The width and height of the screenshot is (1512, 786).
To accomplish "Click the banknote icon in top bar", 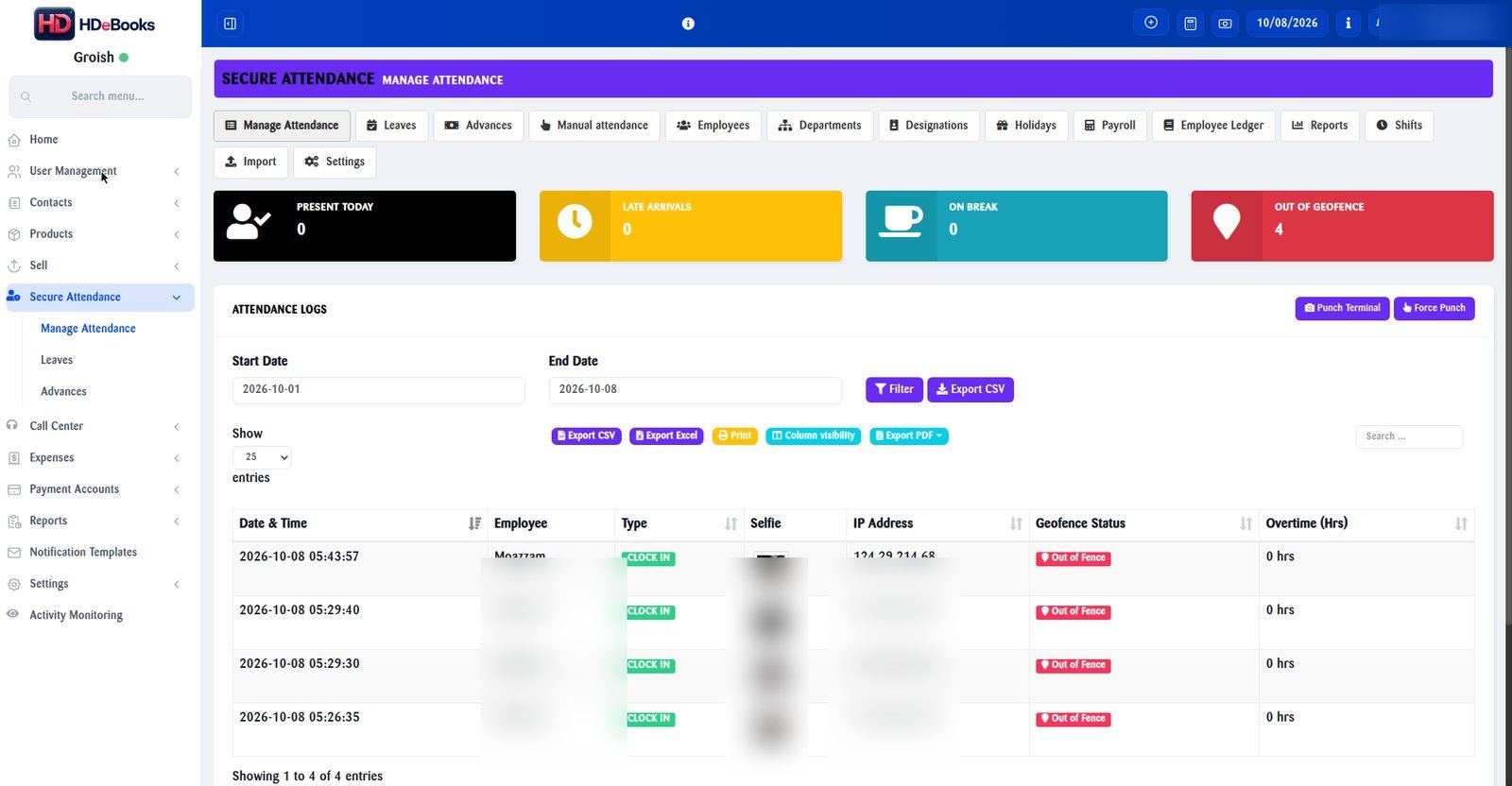I will click(x=1225, y=24).
